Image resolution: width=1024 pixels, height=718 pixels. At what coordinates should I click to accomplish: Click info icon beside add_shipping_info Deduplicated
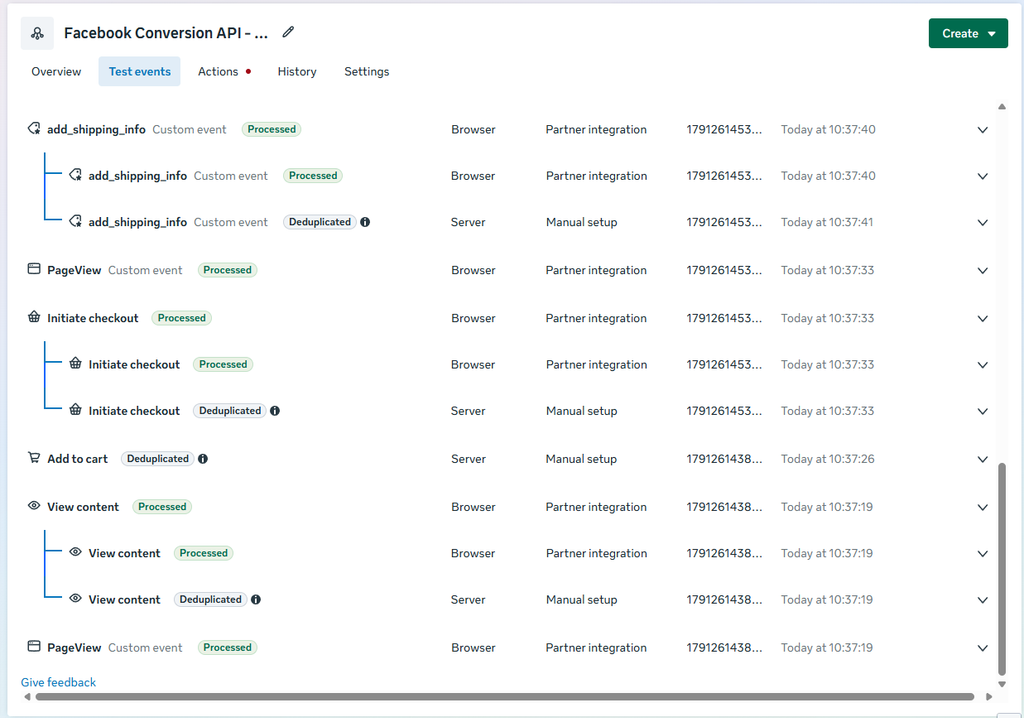[365, 222]
